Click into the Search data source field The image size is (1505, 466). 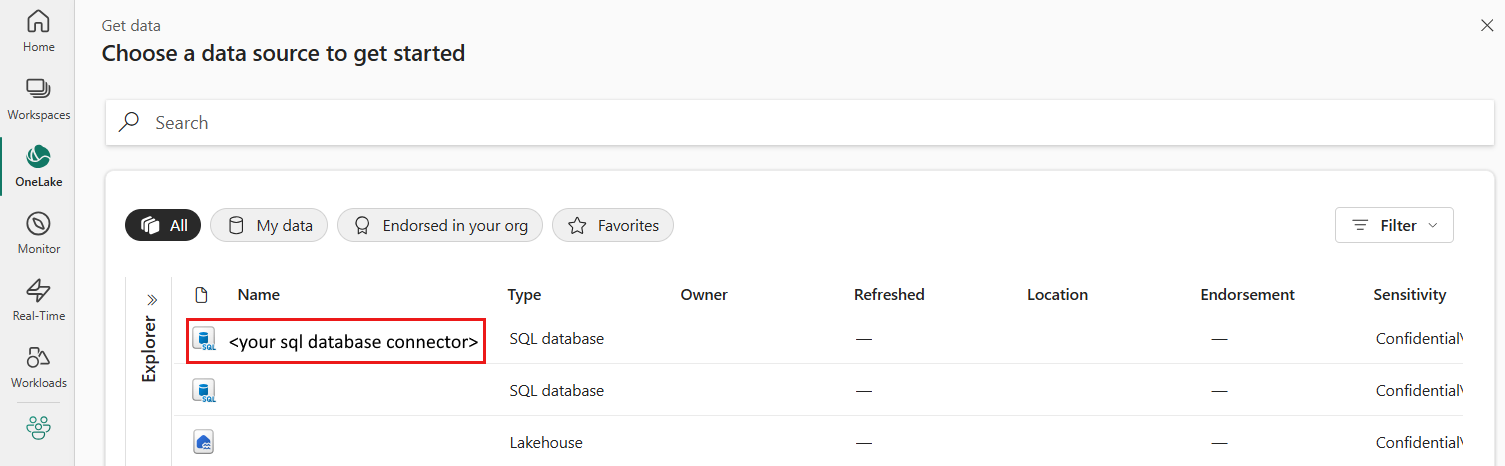point(800,123)
